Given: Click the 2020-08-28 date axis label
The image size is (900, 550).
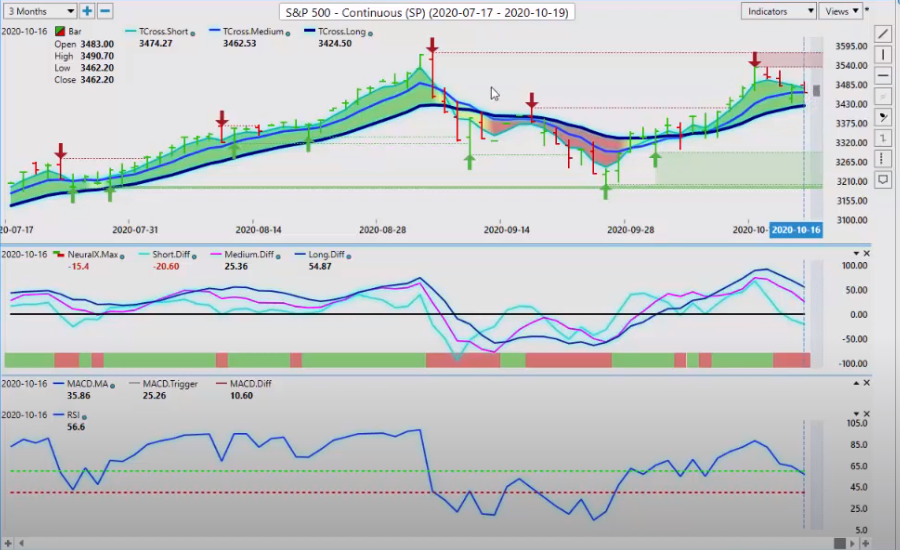Looking at the screenshot, I should [382, 230].
